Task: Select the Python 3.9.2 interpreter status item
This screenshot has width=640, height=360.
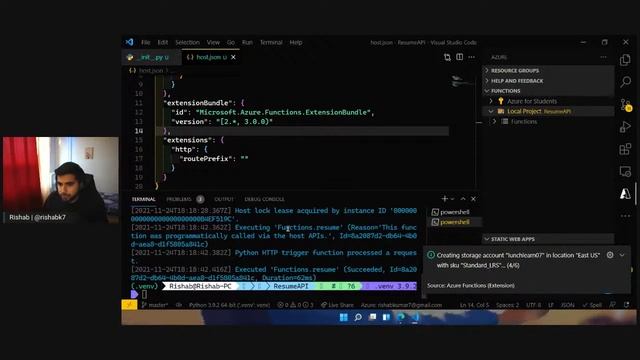Action: point(229,305)
